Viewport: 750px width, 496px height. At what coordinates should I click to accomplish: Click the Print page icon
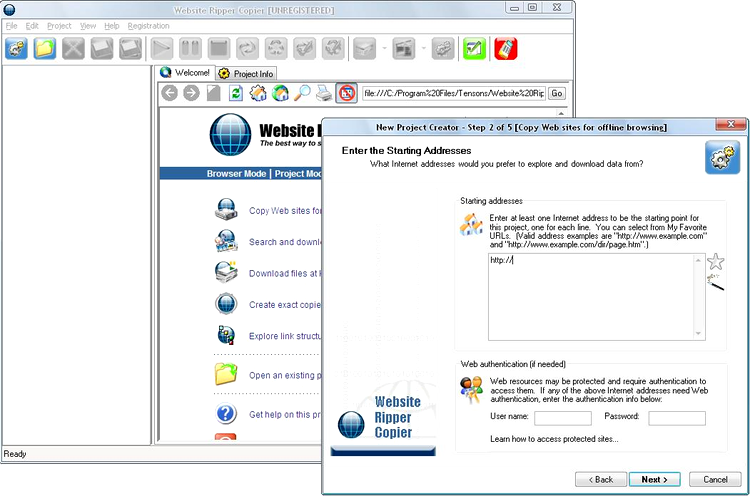(x=324, y=93)
